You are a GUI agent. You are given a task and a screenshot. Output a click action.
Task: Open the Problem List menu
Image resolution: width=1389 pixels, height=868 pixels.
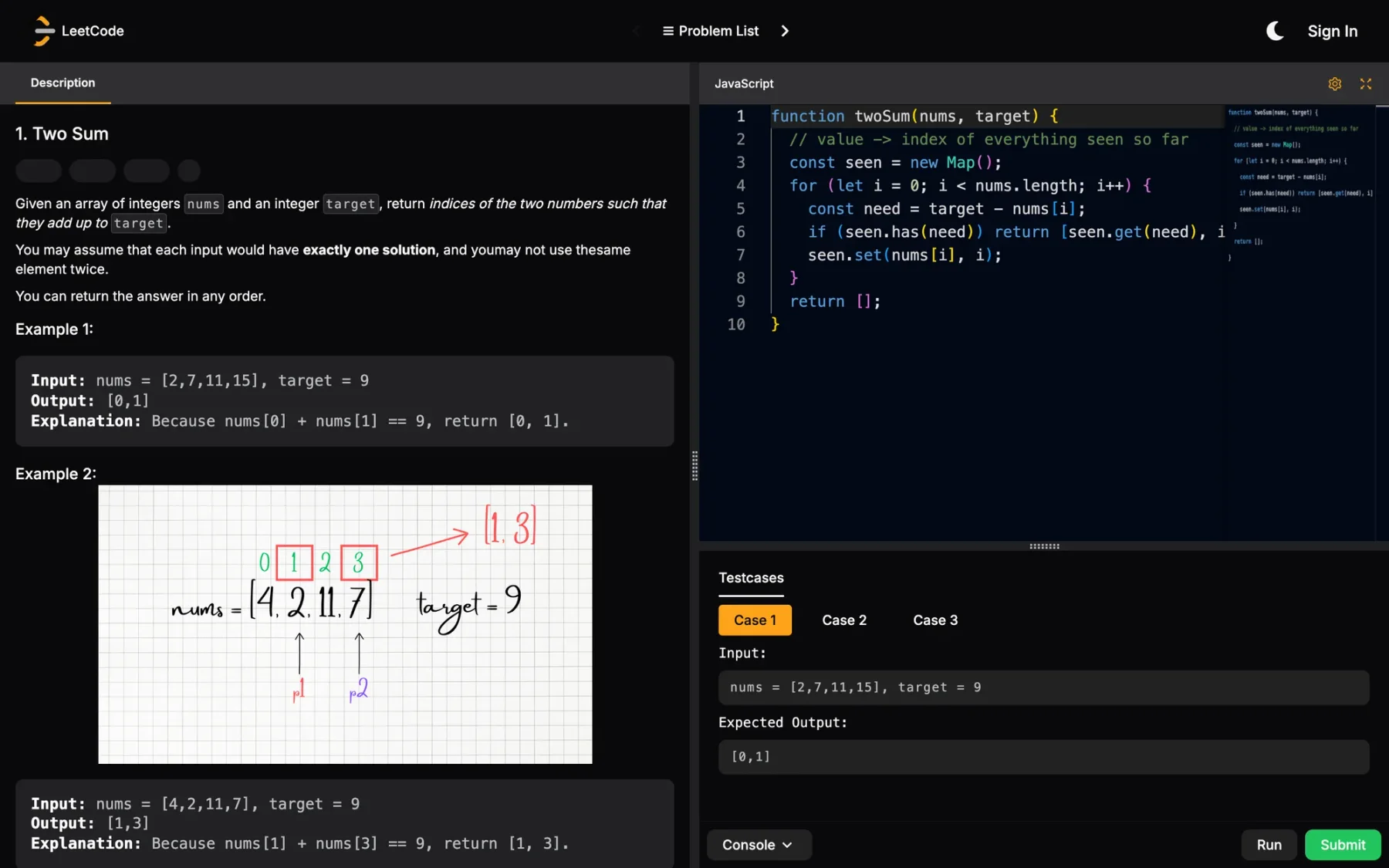[711, 31]
